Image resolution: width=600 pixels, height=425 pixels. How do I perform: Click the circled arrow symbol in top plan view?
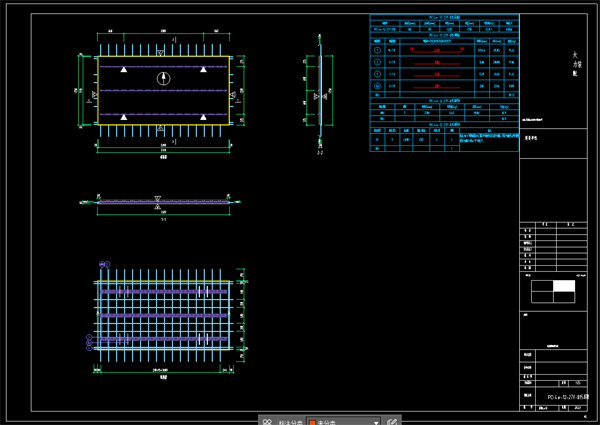pyautogui.click(x=163, y=78)
